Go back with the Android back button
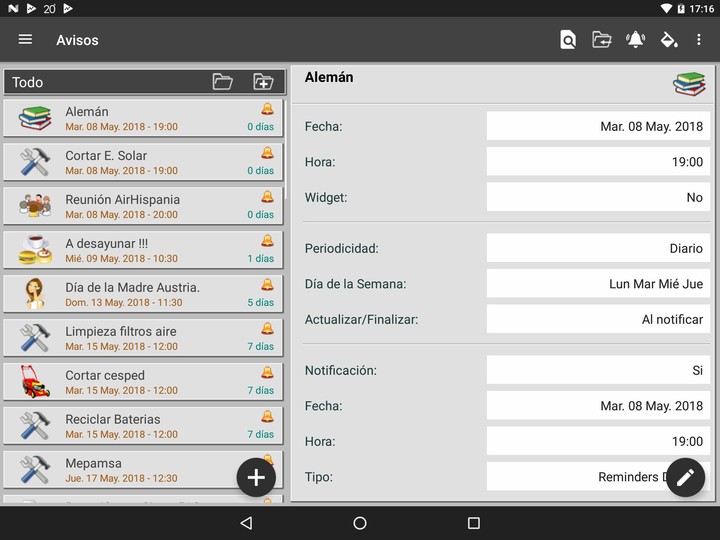 click(x=247, y=523)
